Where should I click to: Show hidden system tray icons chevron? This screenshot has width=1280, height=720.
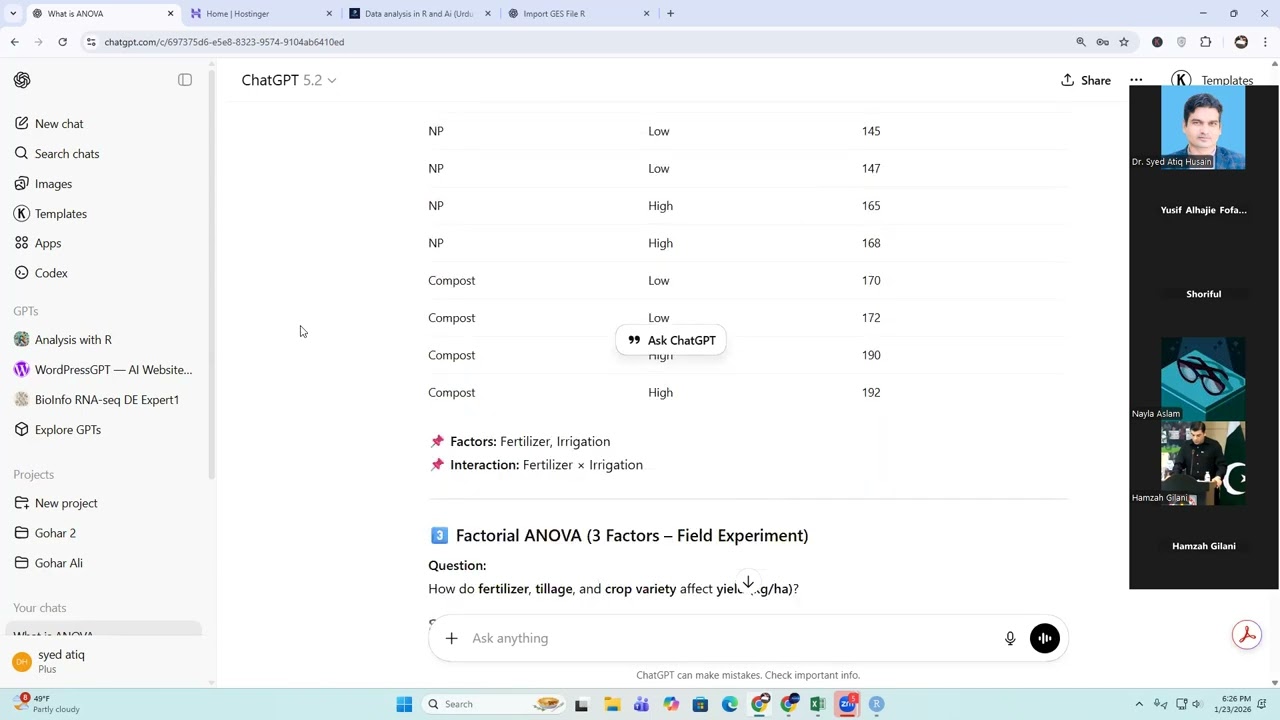[x=1138, y=704]
